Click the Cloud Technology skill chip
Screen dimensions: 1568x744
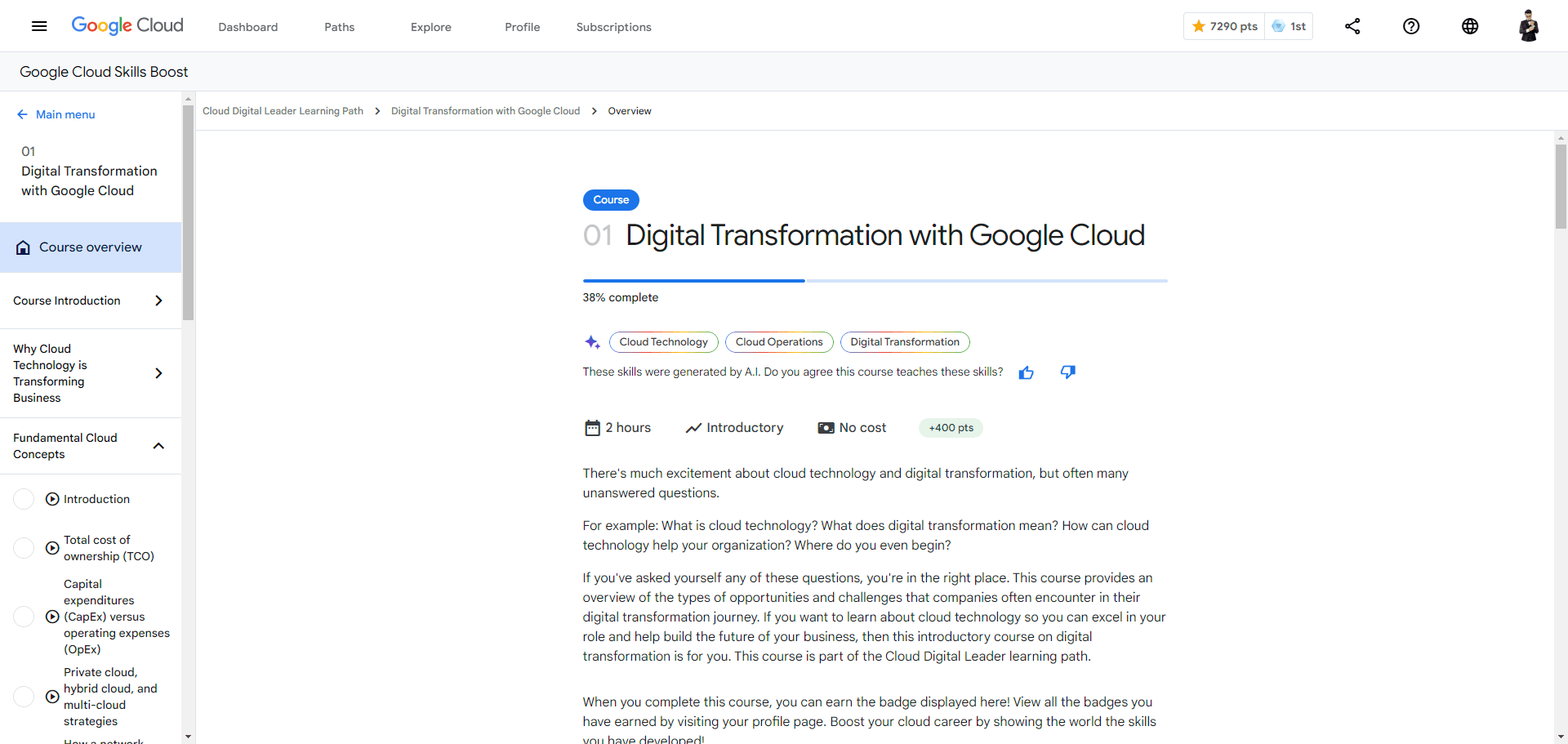[x=664, y=342]
